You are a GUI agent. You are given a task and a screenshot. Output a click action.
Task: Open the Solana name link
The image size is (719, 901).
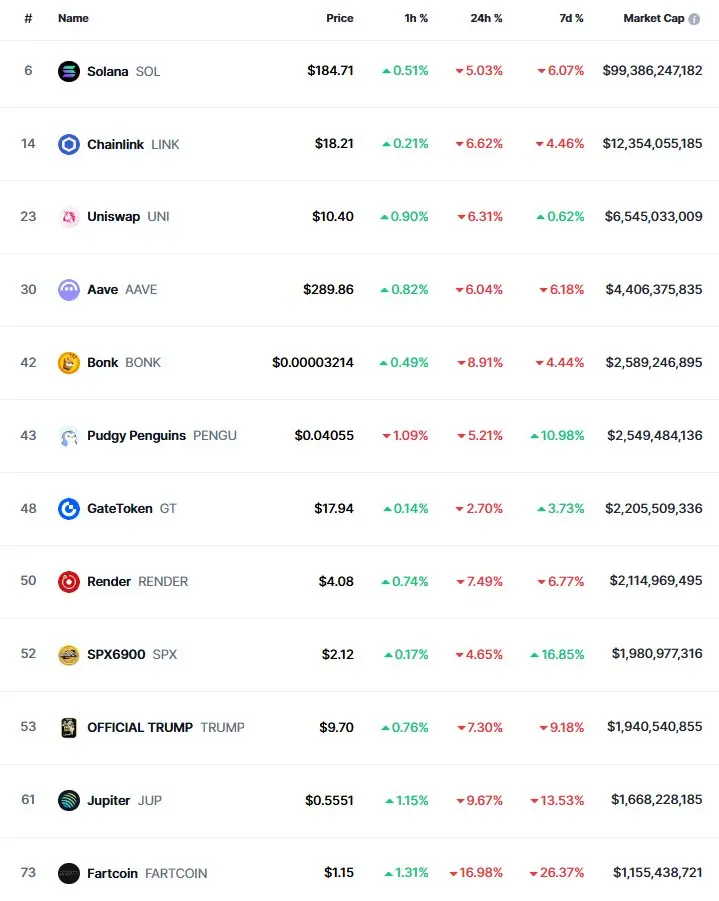(x=107, y=71)
